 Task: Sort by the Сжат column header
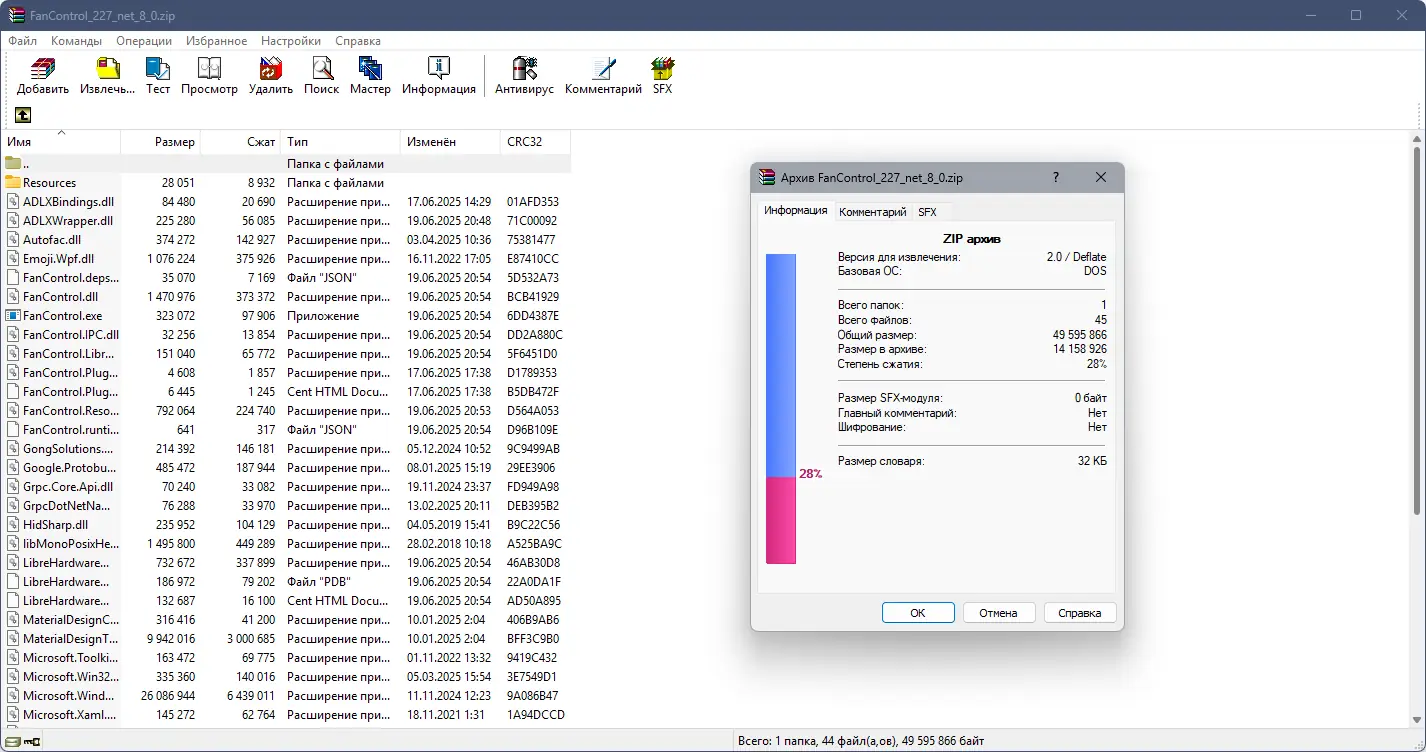coord(241,142)
